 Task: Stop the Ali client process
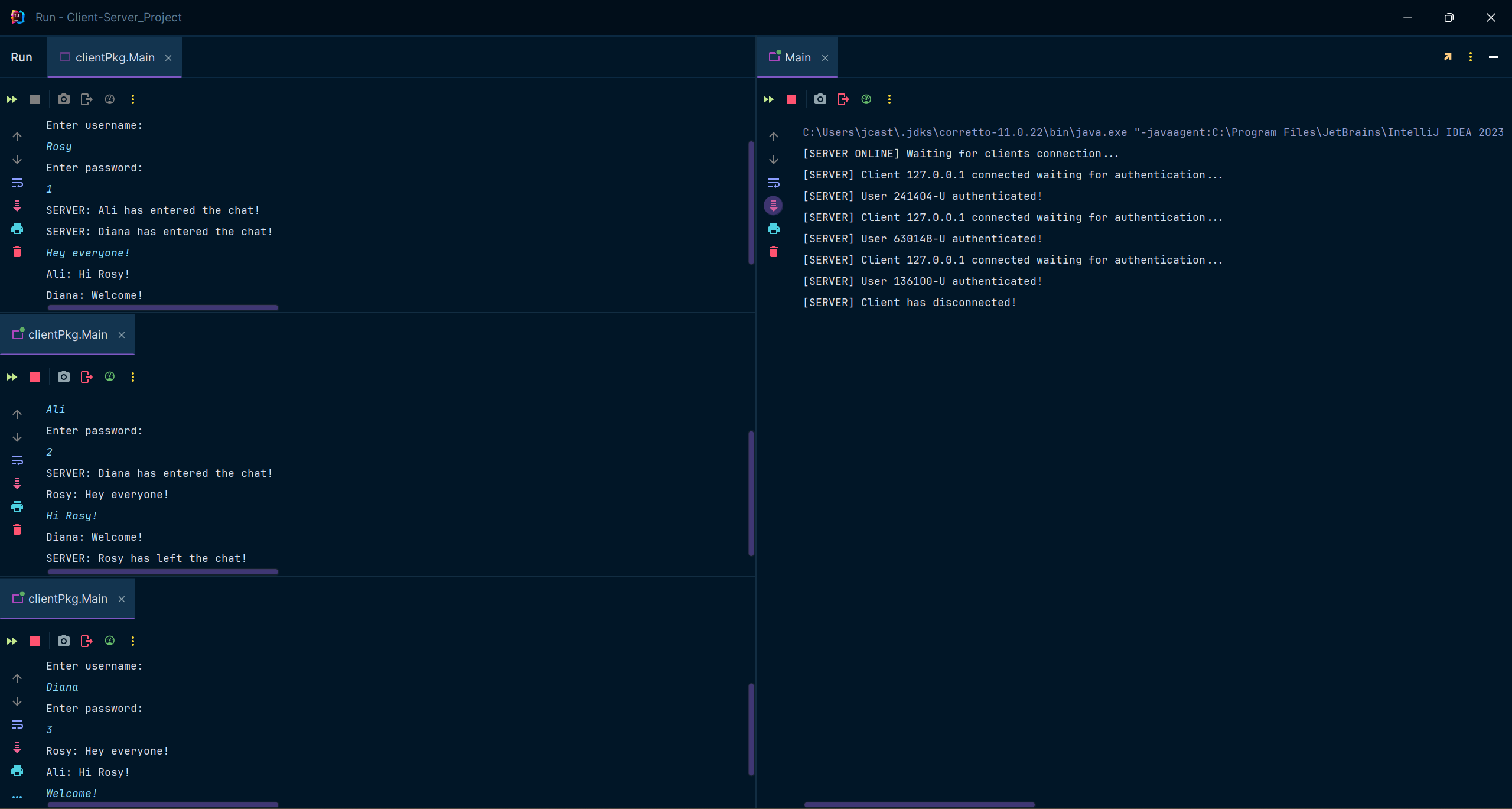[x=35, y=377]
